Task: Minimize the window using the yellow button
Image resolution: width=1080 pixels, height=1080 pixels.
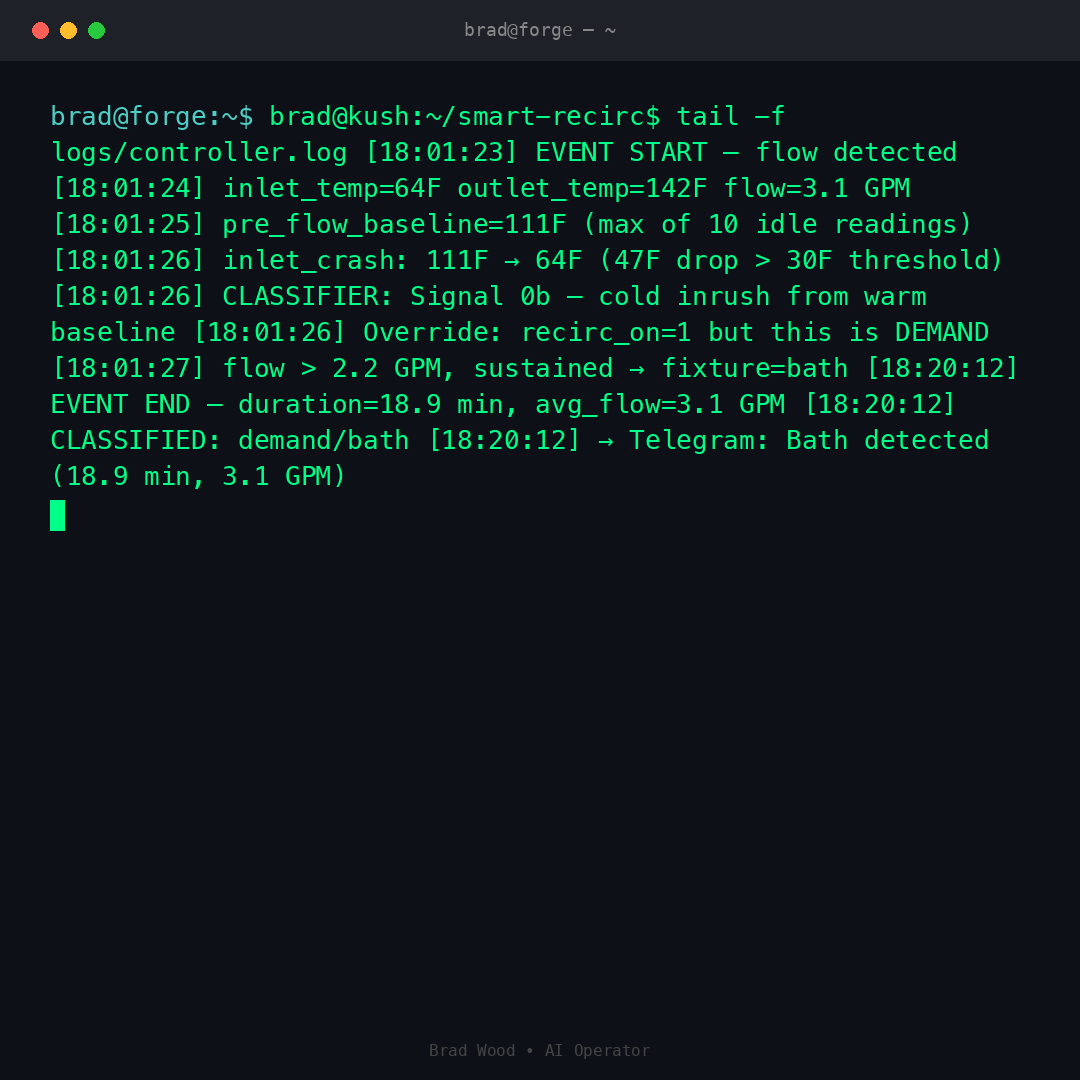Action: tap(68, 30)
